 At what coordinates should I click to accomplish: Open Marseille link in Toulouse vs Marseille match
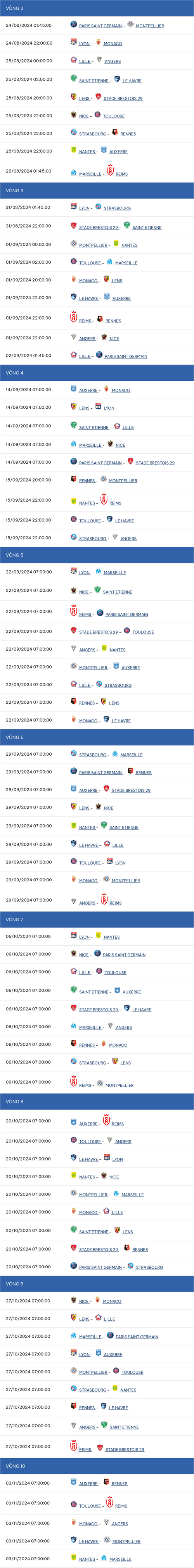(x=126, y=263)
